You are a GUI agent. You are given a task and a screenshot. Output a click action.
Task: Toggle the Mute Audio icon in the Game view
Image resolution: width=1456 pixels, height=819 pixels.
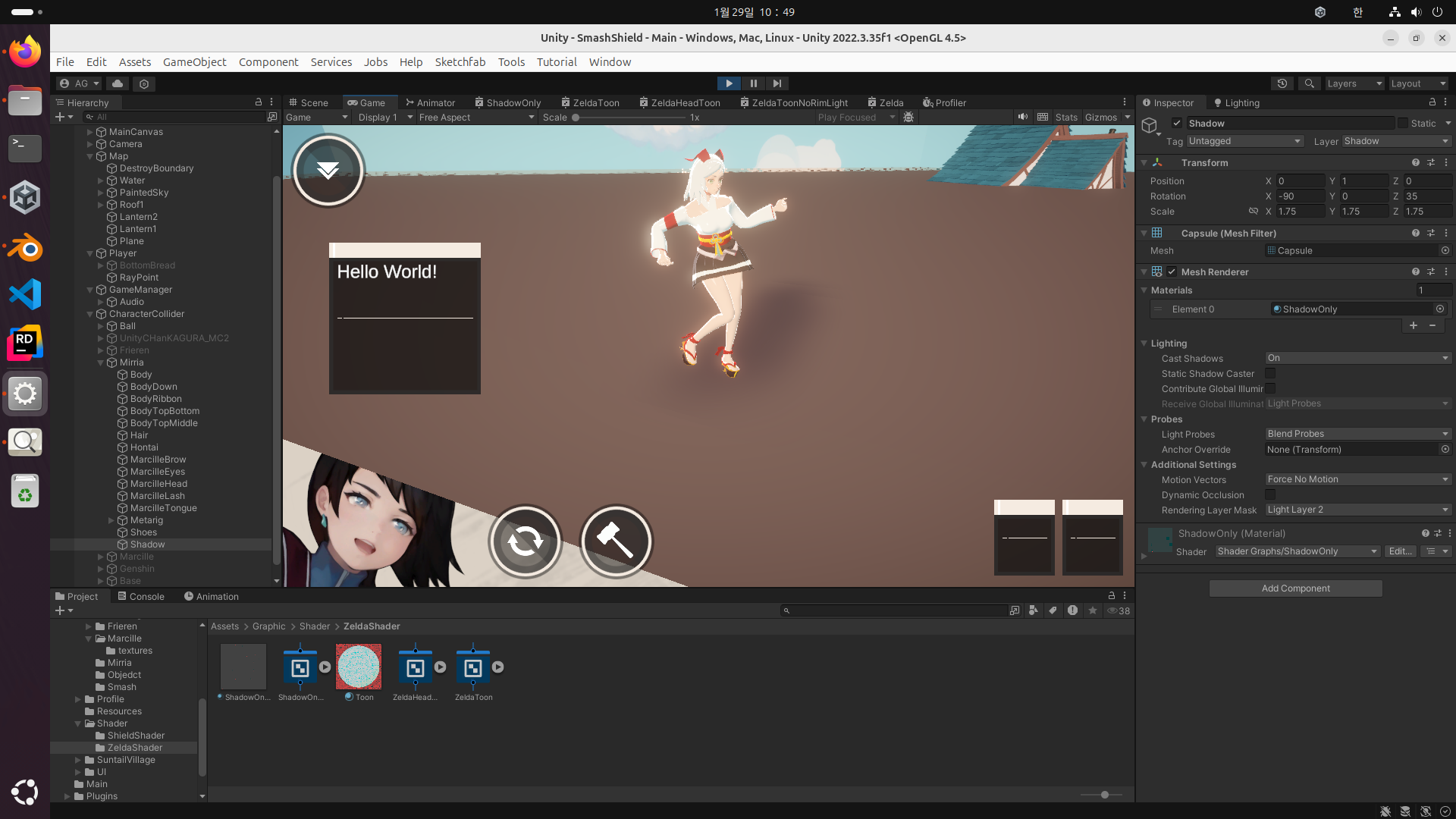1023,117
